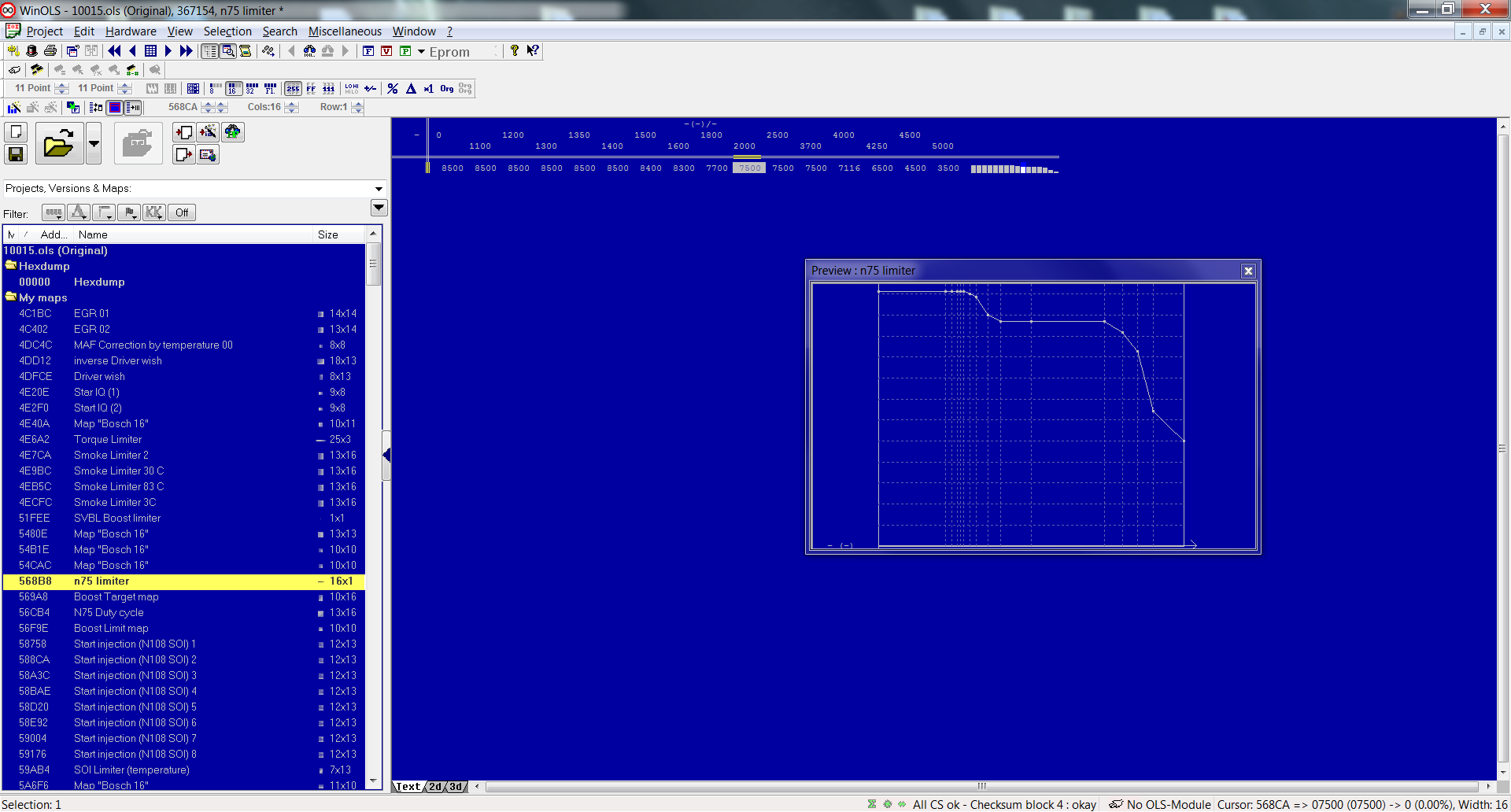Viewport: 1511px width, 812px height.
Task: Toggle LoHi byte order
Action: click(352, 89)
